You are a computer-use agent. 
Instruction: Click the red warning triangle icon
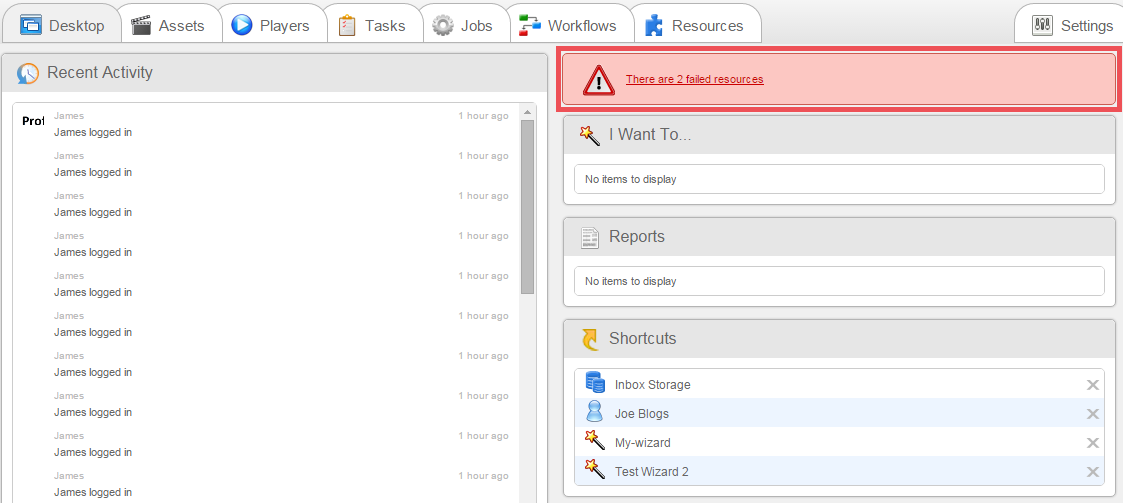coord(599,80)
